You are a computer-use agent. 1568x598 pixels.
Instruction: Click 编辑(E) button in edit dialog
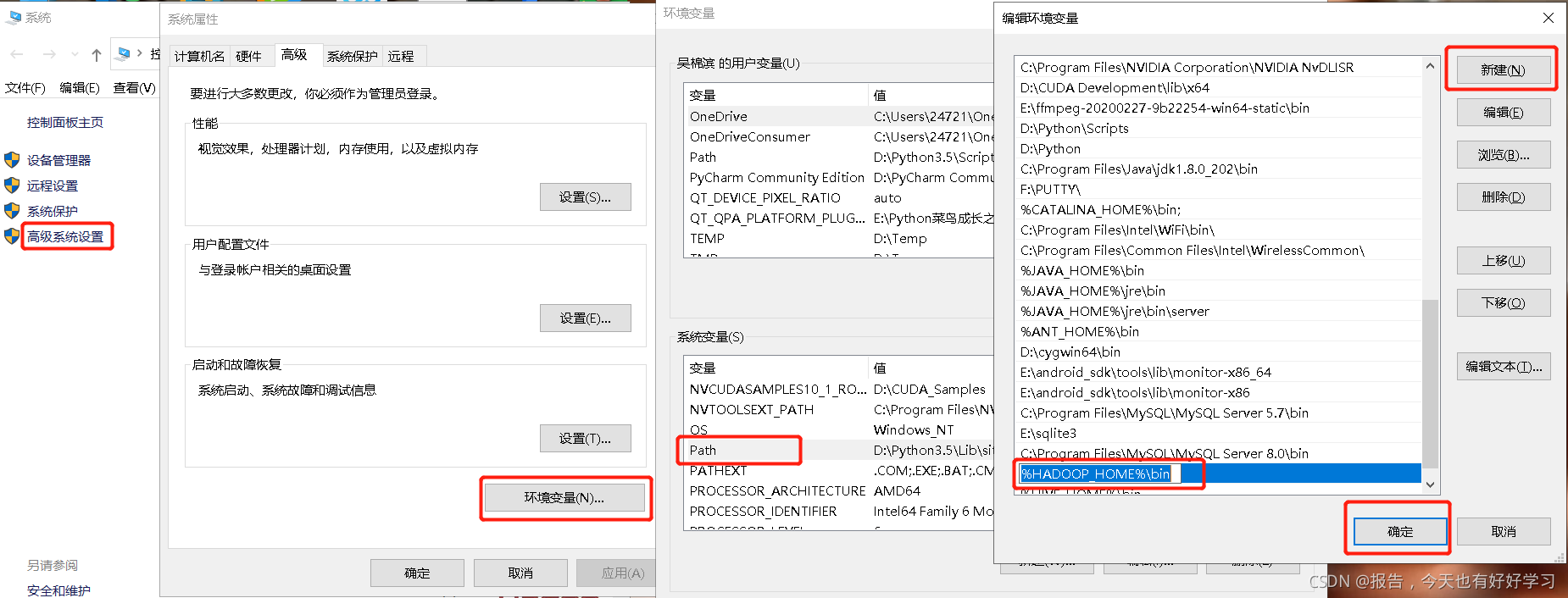coord(1503,112)
